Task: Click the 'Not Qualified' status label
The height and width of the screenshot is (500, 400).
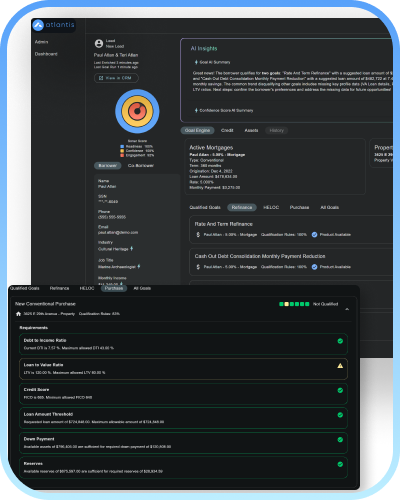Action: 325,304
